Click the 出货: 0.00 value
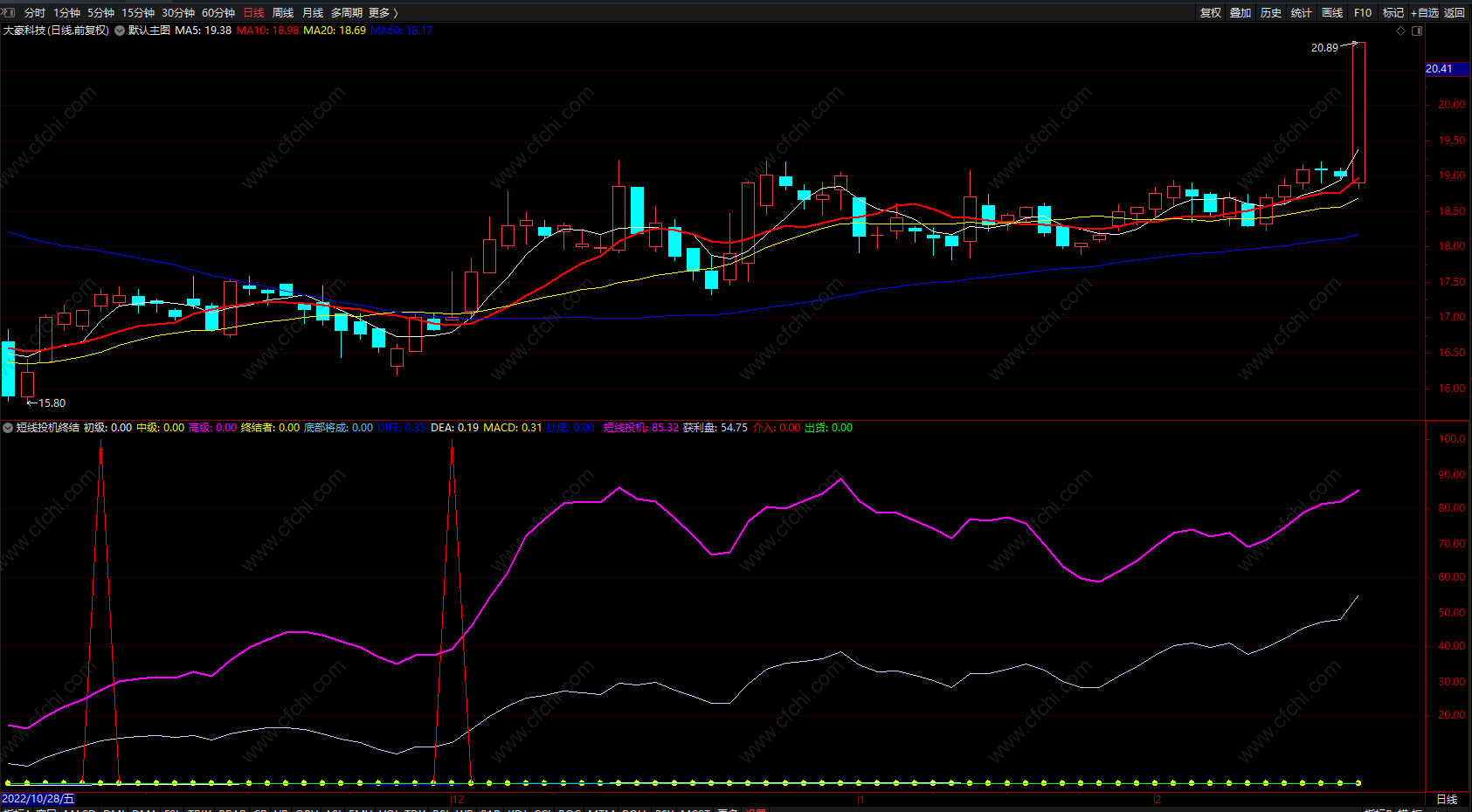The image size is (1472, 812). pos(829,428)
